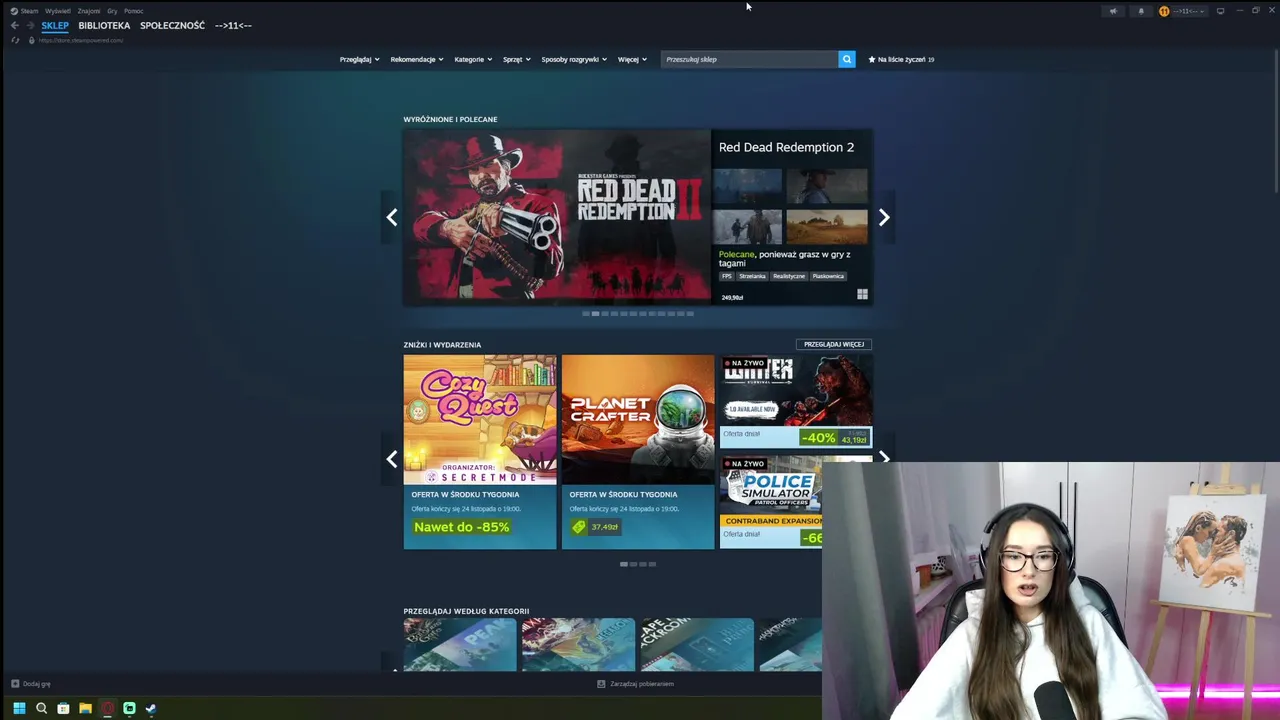Open the Pomoc menu
The width and height of the screenshot is (1280, 720).
133,11
